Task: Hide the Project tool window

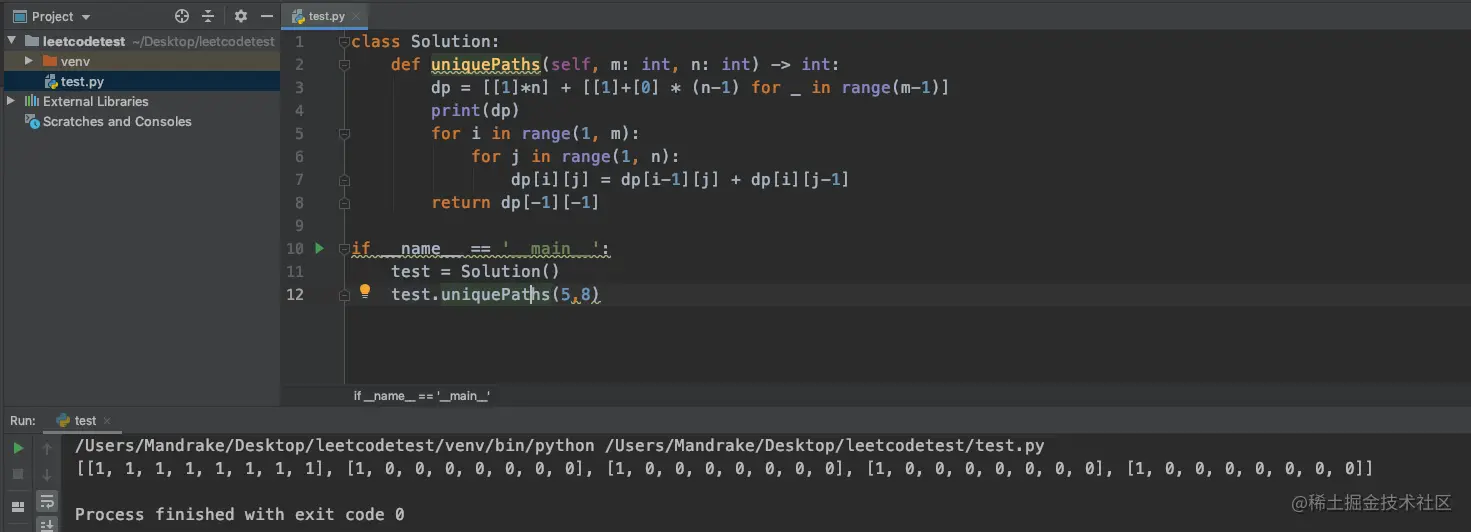Action: [x=267, y=16]
